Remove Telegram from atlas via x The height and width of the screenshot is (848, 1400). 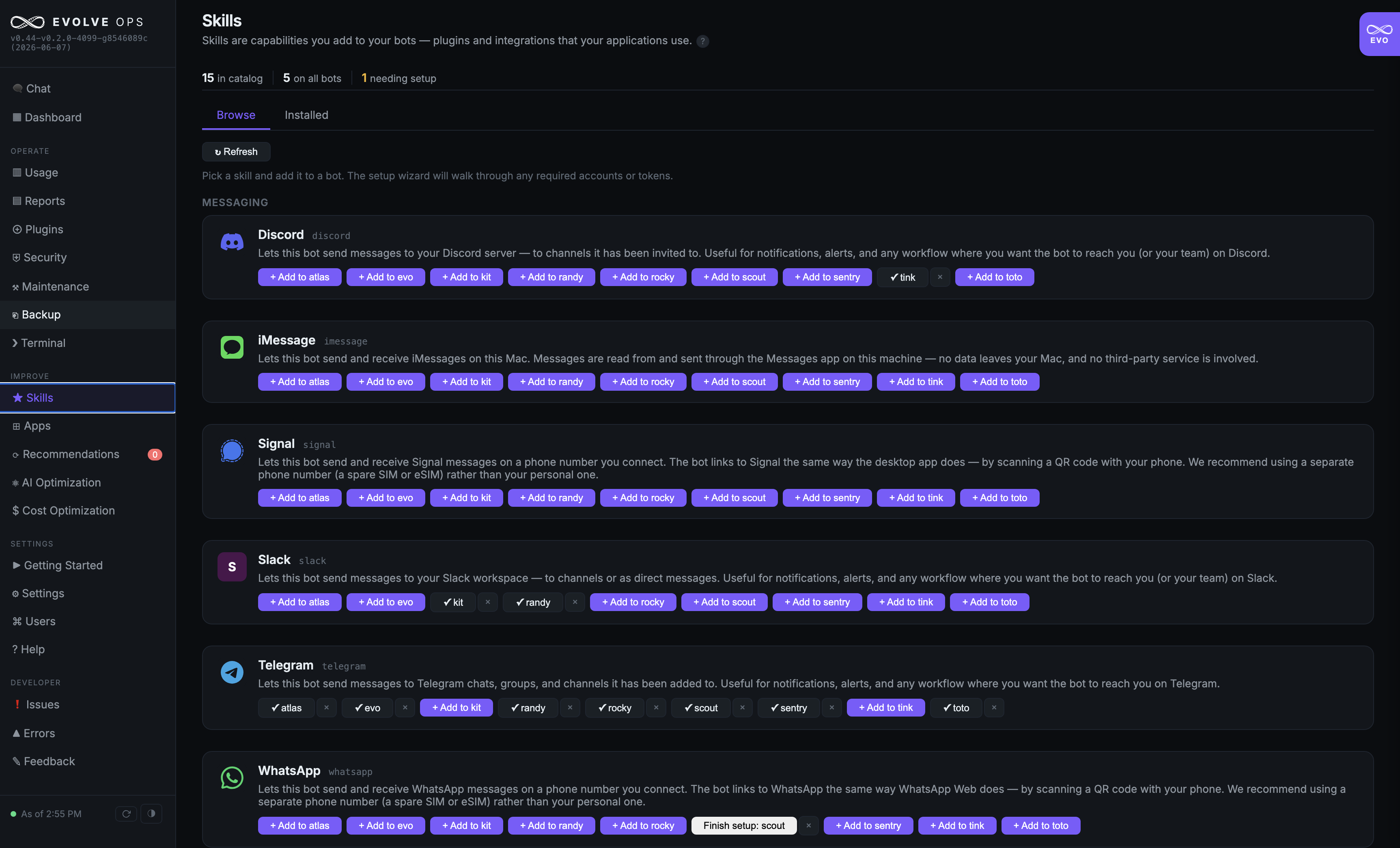tap(327, 708)
